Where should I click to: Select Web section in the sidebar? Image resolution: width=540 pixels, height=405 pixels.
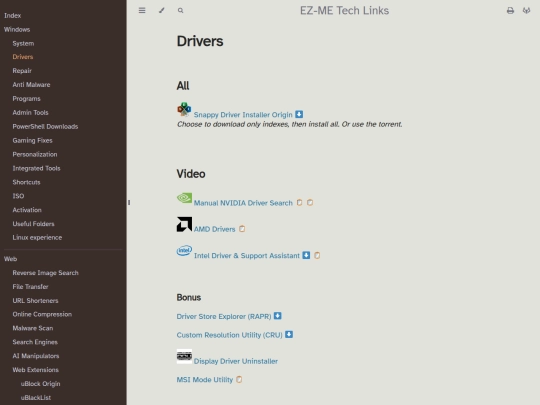coord(10,259)
